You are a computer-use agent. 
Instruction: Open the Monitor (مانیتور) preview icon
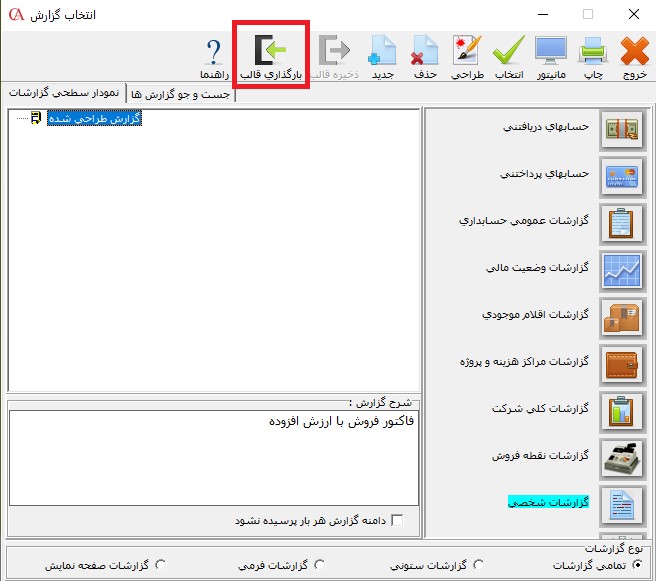click(x=551, y=57)
